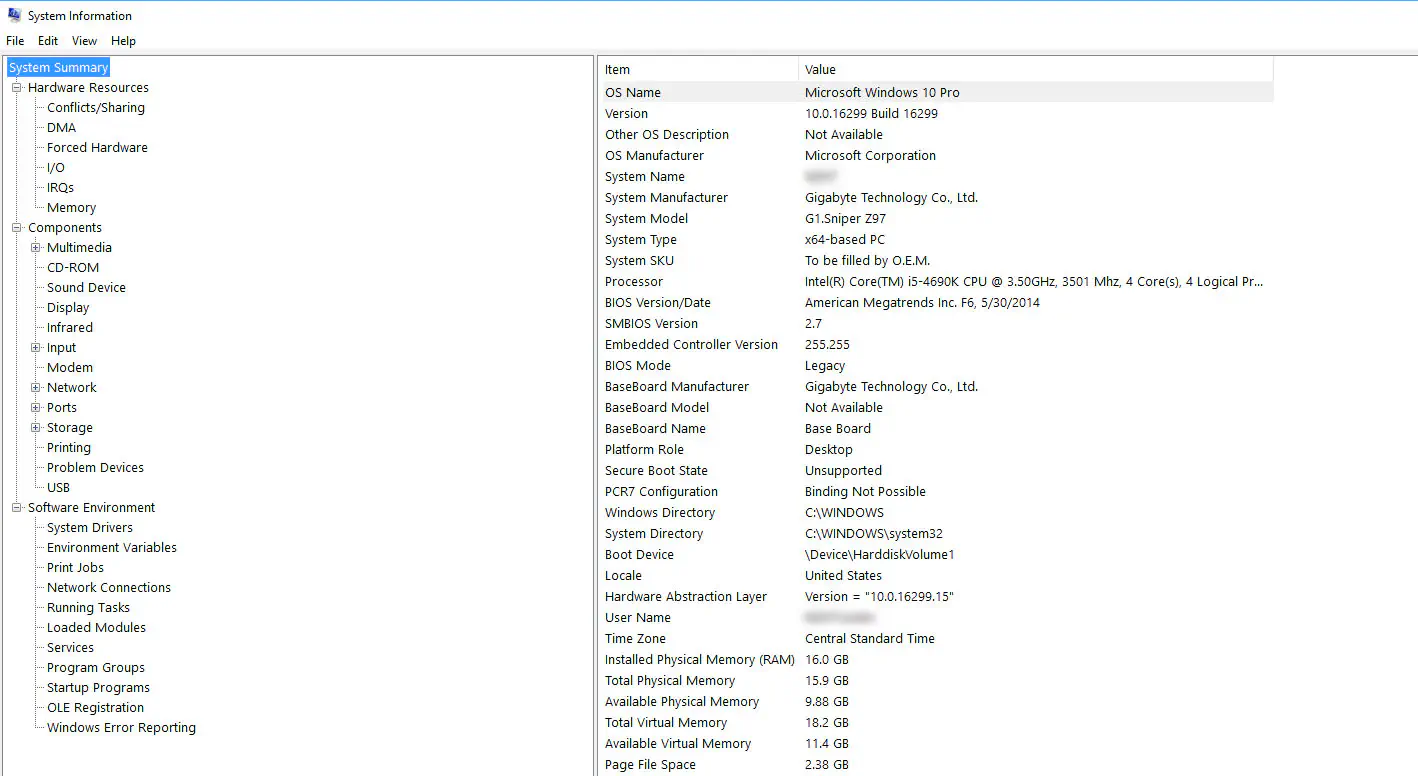This screenshot has width=1418, height=776.
Task: Select Conflicts/Sharing category
Action: [96, 107]
